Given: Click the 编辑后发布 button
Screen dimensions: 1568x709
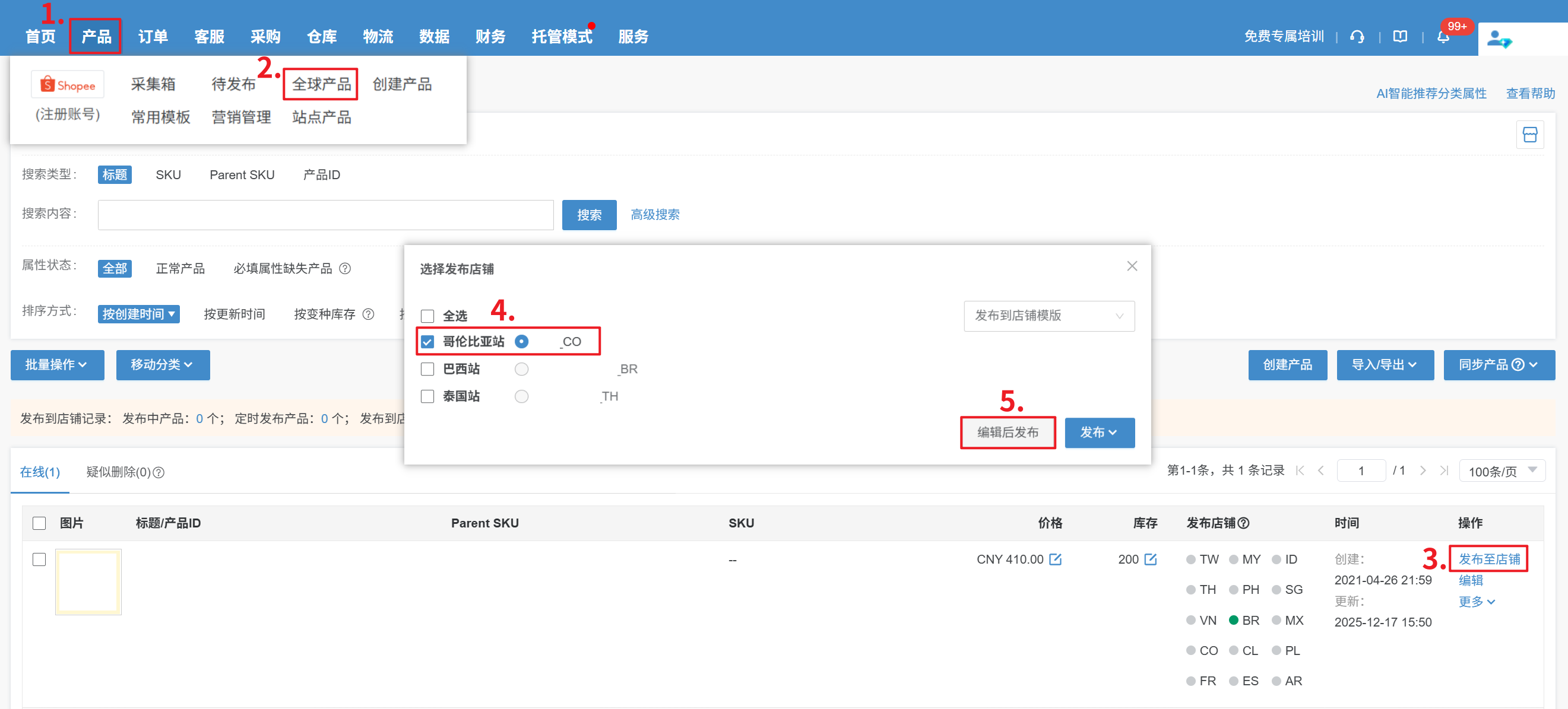Looking at the screenshot, I should 1008,433.
